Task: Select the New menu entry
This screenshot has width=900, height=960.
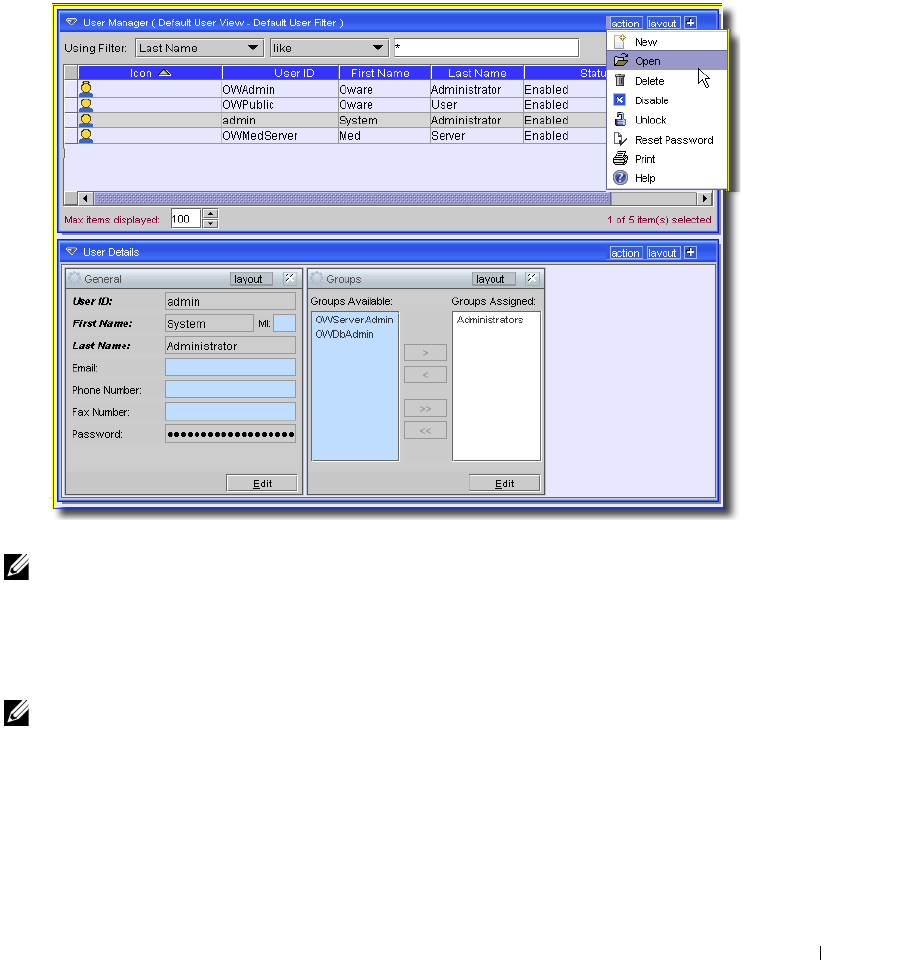Action: click(x=667, y=42)
